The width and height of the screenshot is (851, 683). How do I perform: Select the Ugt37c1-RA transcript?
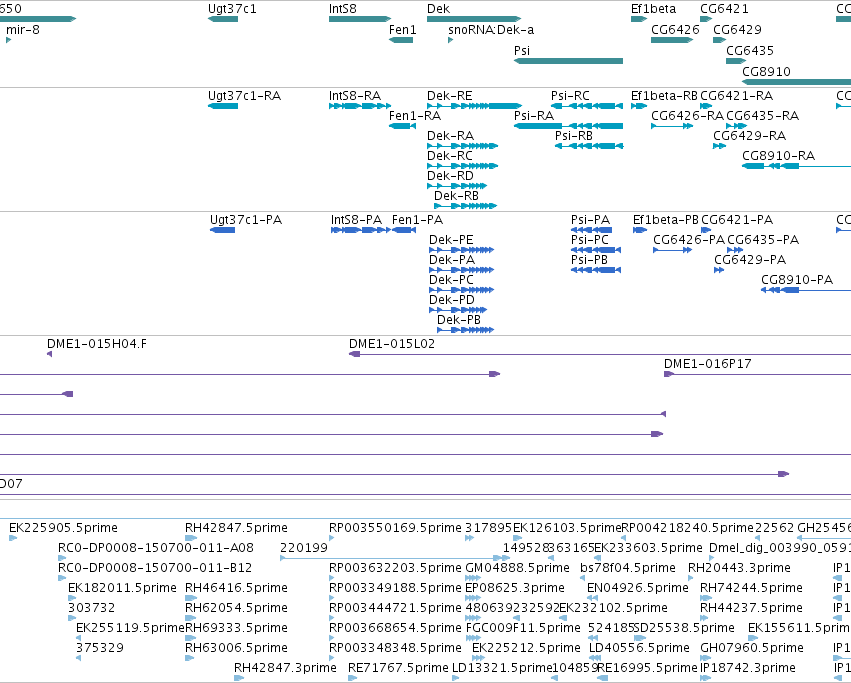pos(223,106)
